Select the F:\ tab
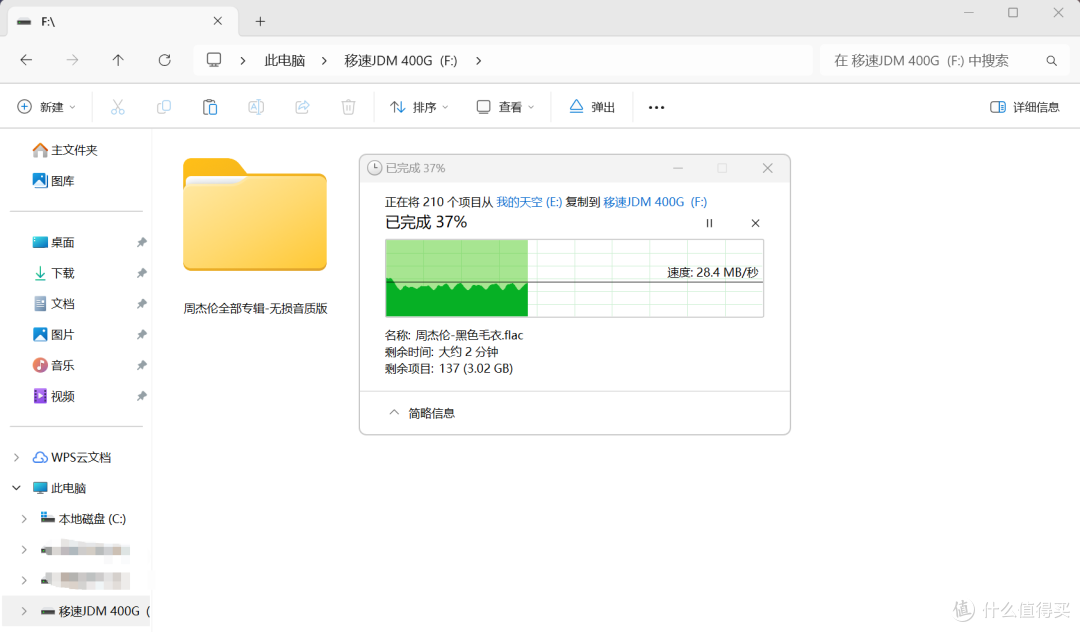This screenshot has height=632, width=1080. pos(123,21)
